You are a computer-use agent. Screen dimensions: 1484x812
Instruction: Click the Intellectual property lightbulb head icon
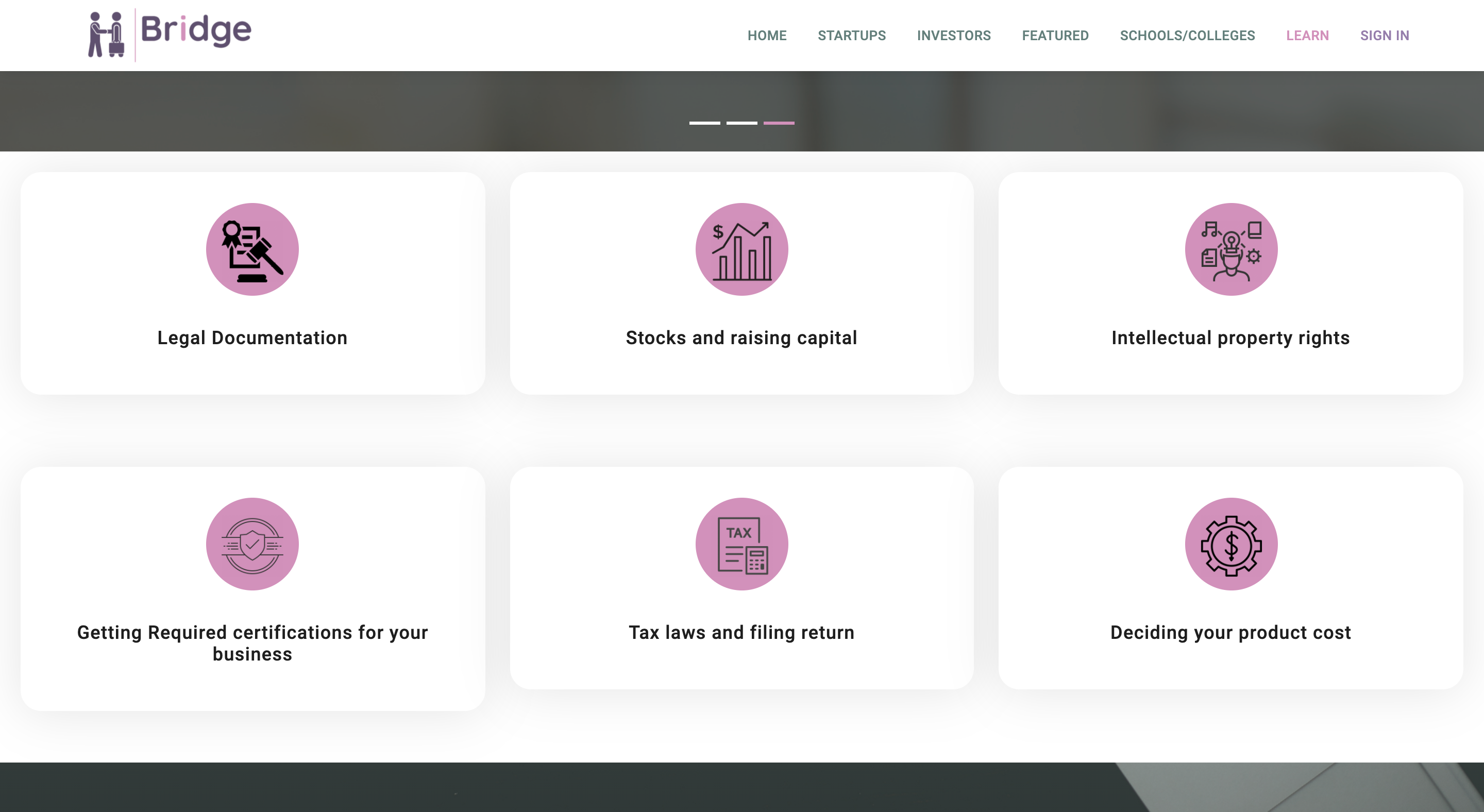click(x=1230, y=249)
